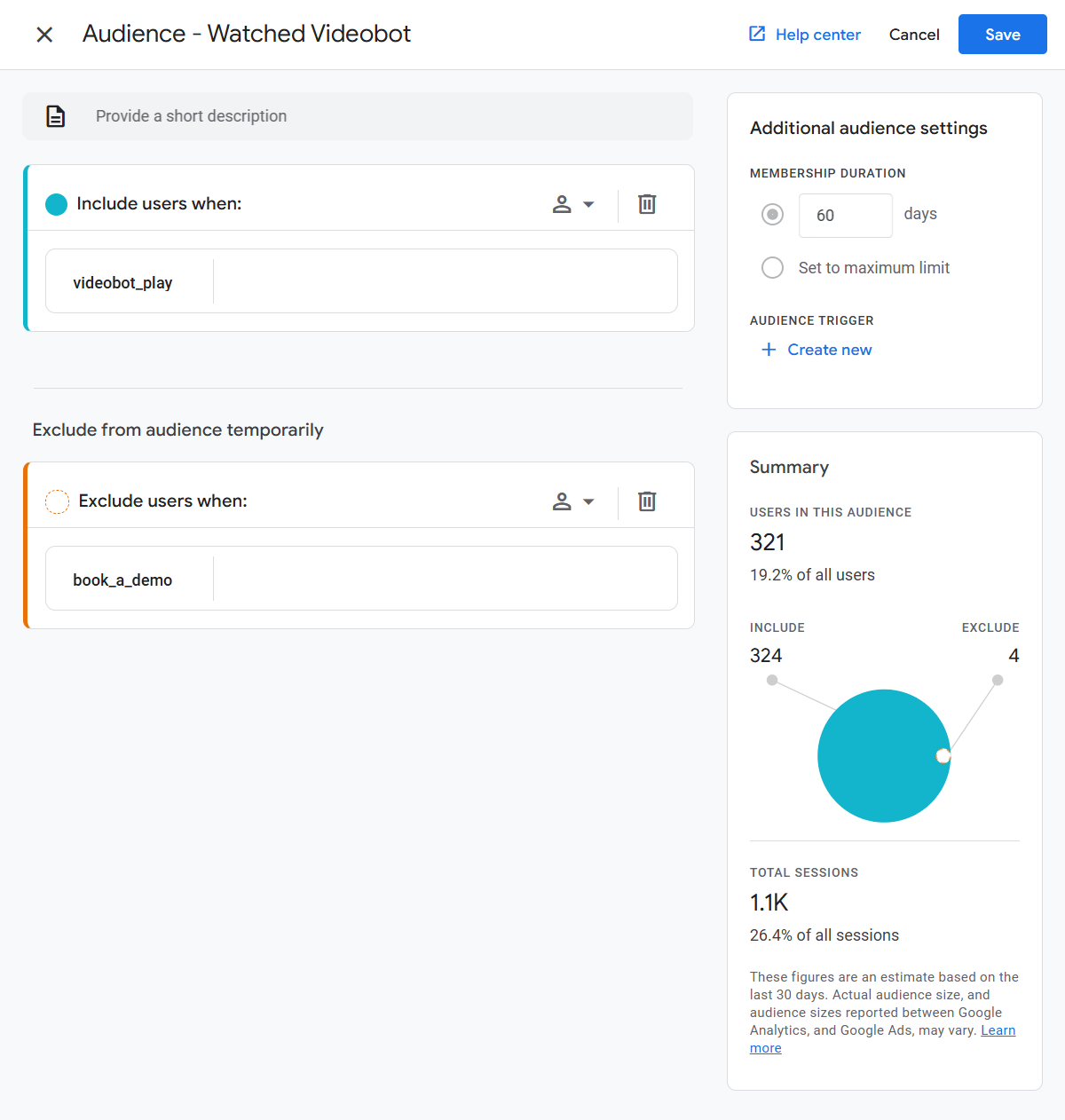Click the book_a_demo event condition
Screen dimensions: 1065x1120
pyautogui.click(x=122, y=580)
